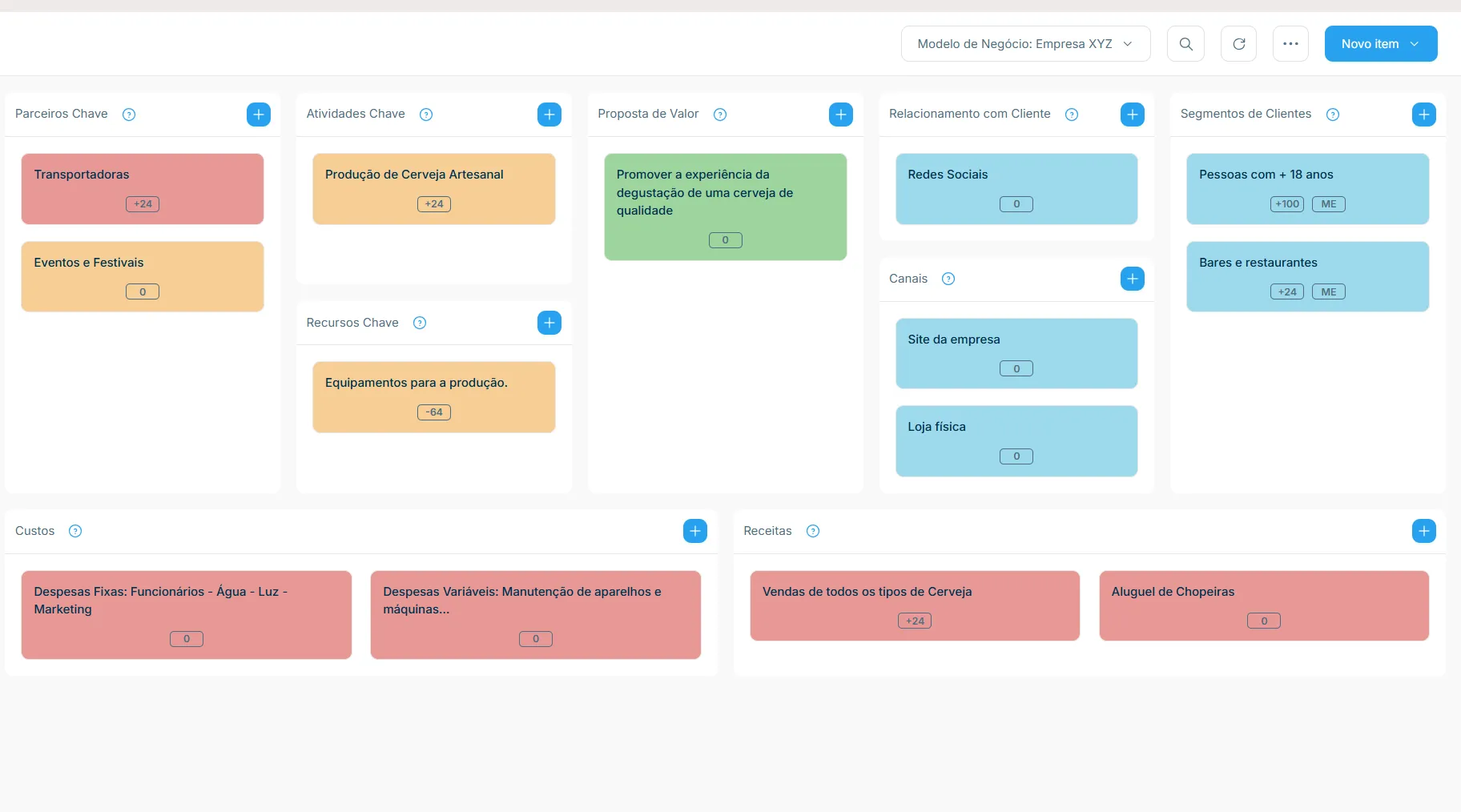Open the search magnifier button
This screenshot has width=1461, height=812.
[1185, 44]
